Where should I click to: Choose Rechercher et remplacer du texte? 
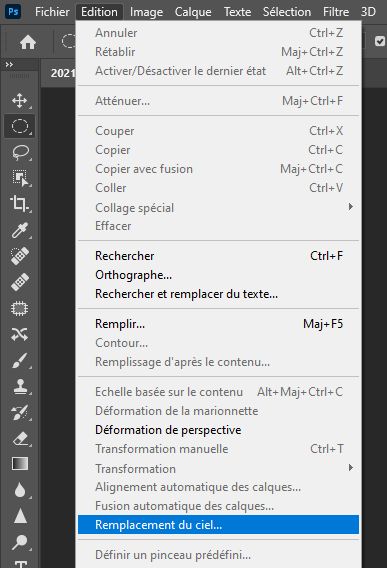click(x=219, y=294)
